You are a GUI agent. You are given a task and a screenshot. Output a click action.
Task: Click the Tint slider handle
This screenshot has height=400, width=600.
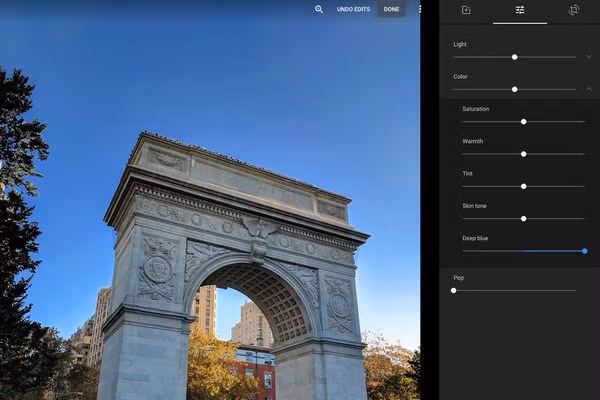point(523,186)
